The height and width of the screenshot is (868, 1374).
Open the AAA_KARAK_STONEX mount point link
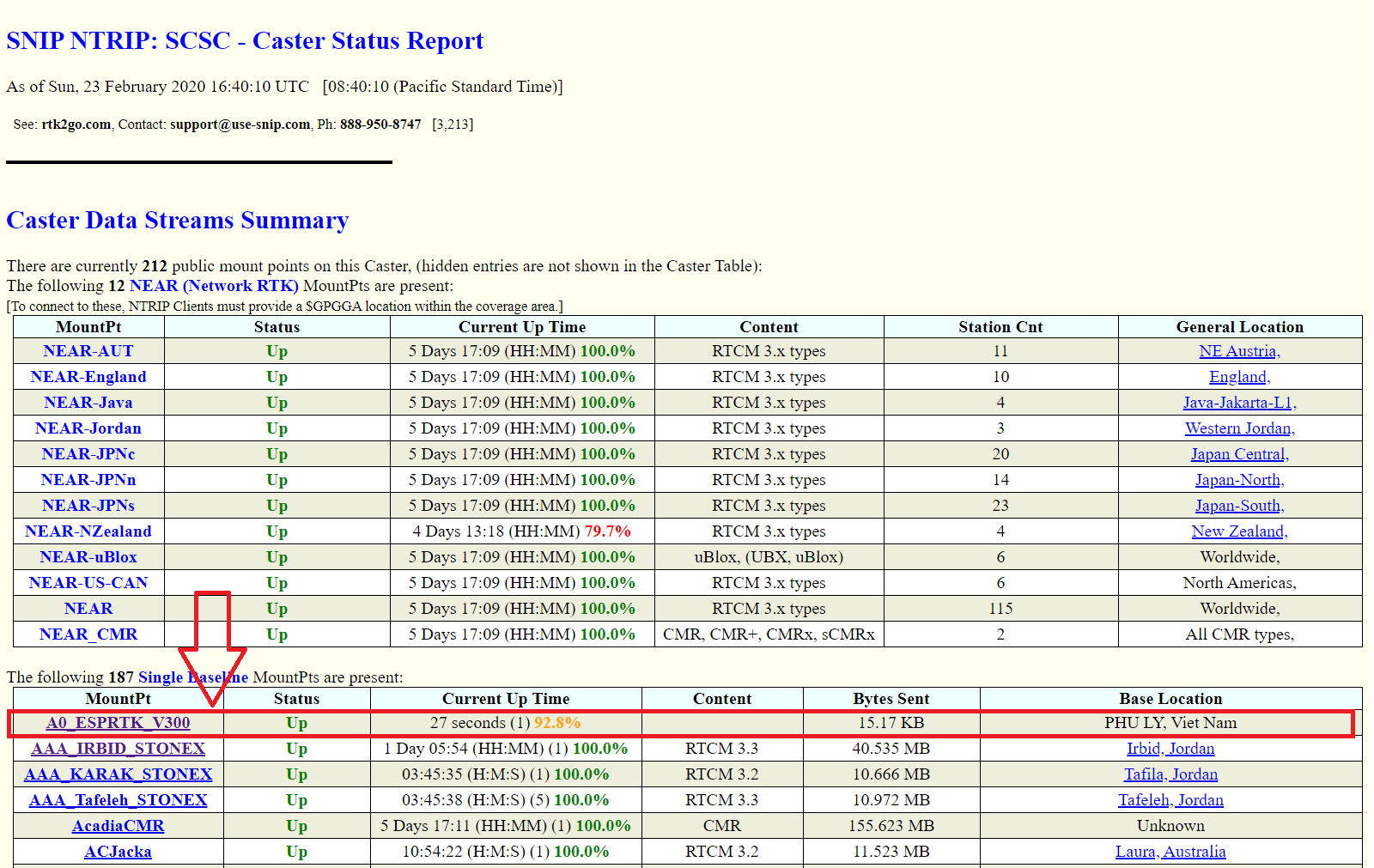click(x=118, y=774)
